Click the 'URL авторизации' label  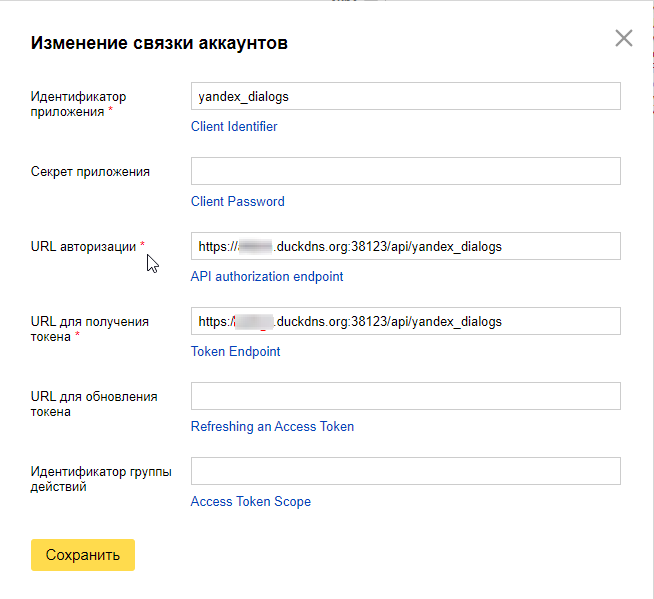tap(83, 247)
